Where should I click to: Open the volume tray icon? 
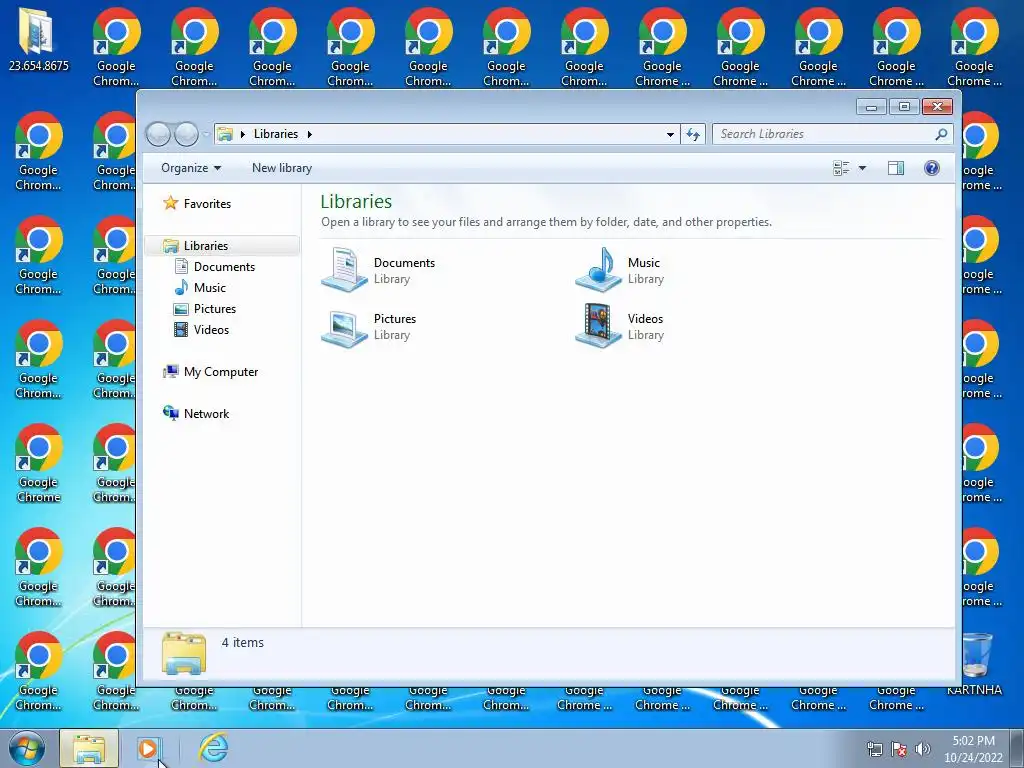point(923,749)
